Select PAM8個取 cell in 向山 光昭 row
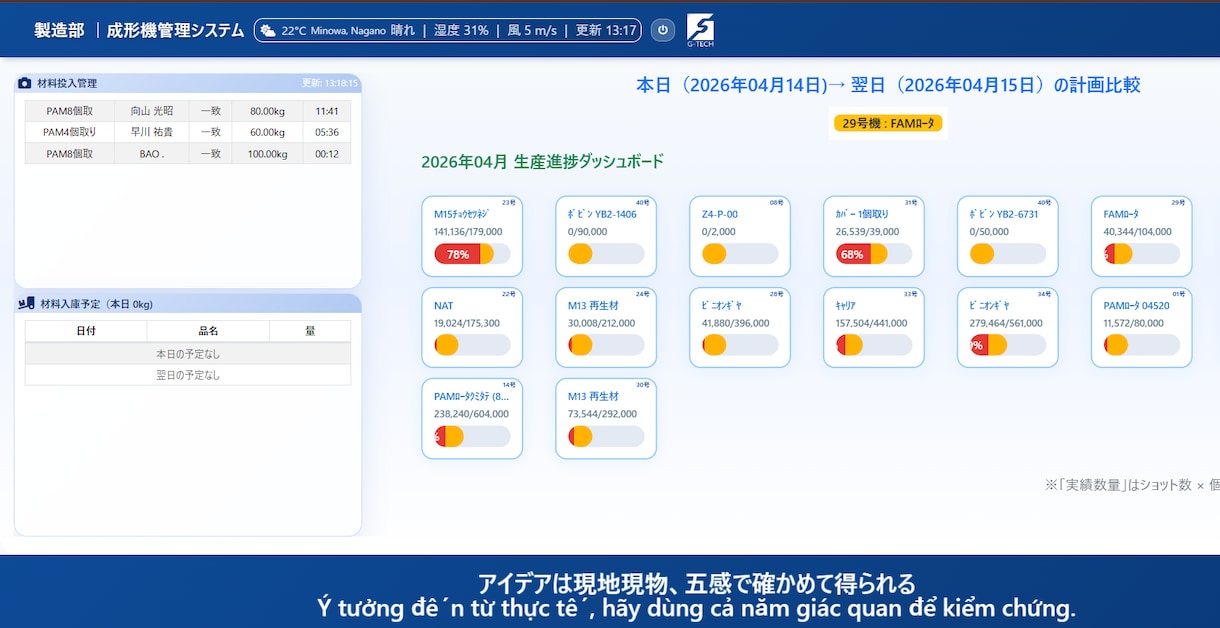 coord(70,111)
